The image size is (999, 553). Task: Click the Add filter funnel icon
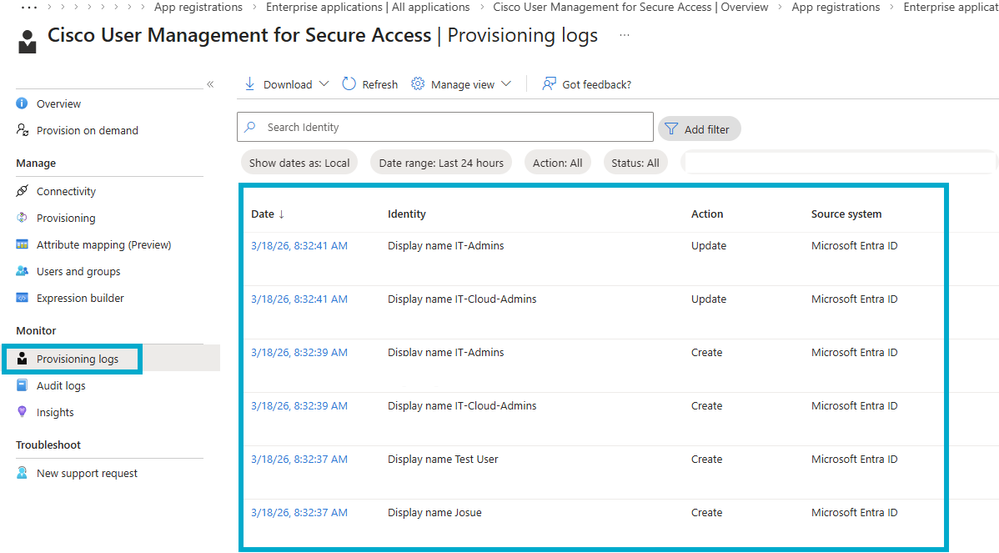671,129
